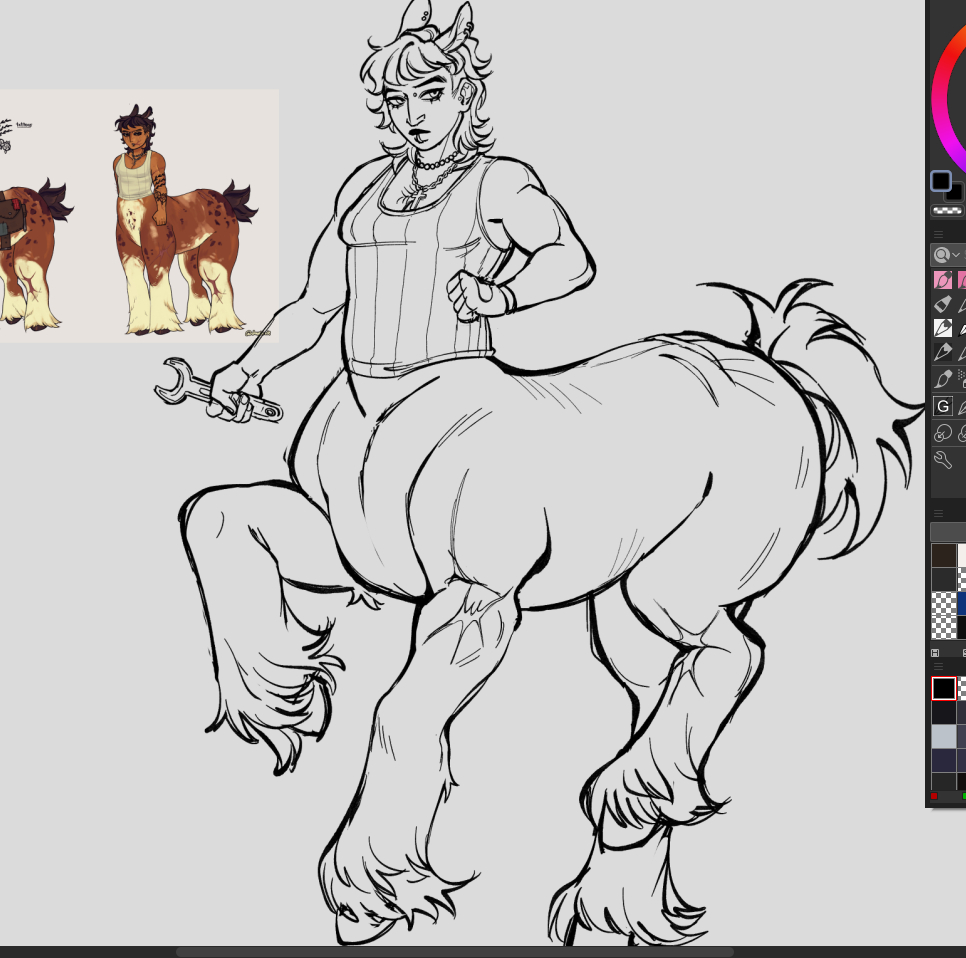Open the magnifier search dropdown arrow
This screenshot has height=958, width=966.
pos(956,255)
